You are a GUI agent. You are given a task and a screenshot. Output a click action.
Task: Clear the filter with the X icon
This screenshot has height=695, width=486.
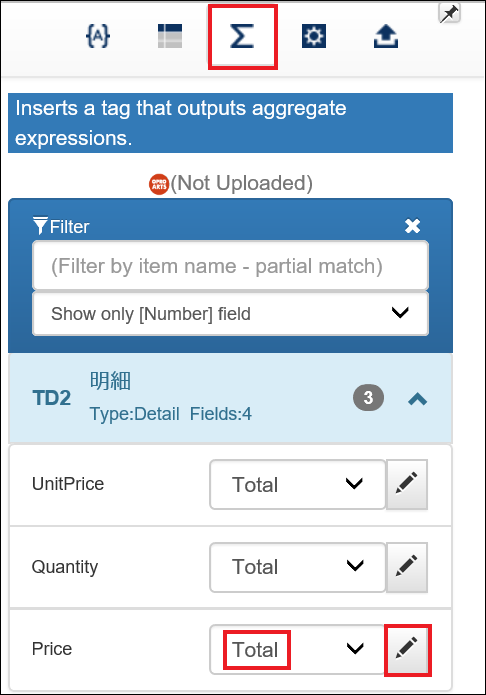412,226
